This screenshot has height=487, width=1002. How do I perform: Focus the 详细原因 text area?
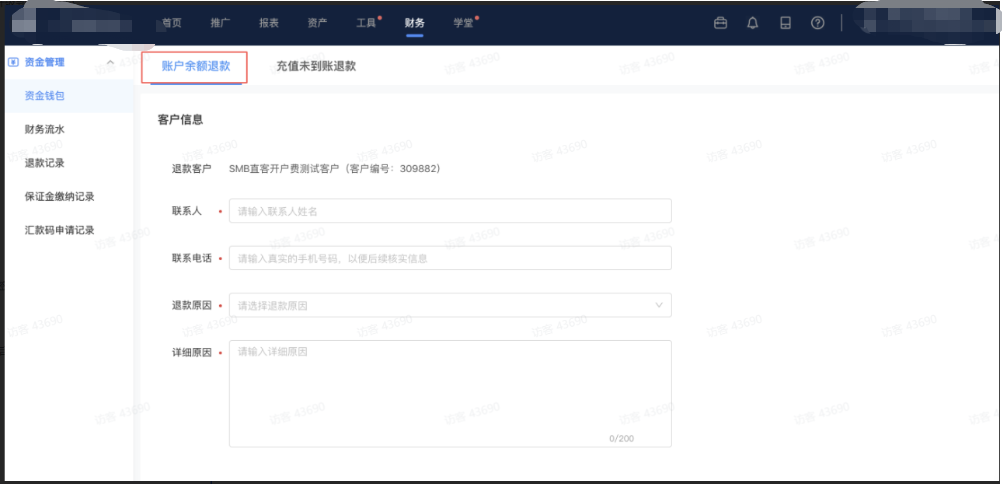coord(450,393)
